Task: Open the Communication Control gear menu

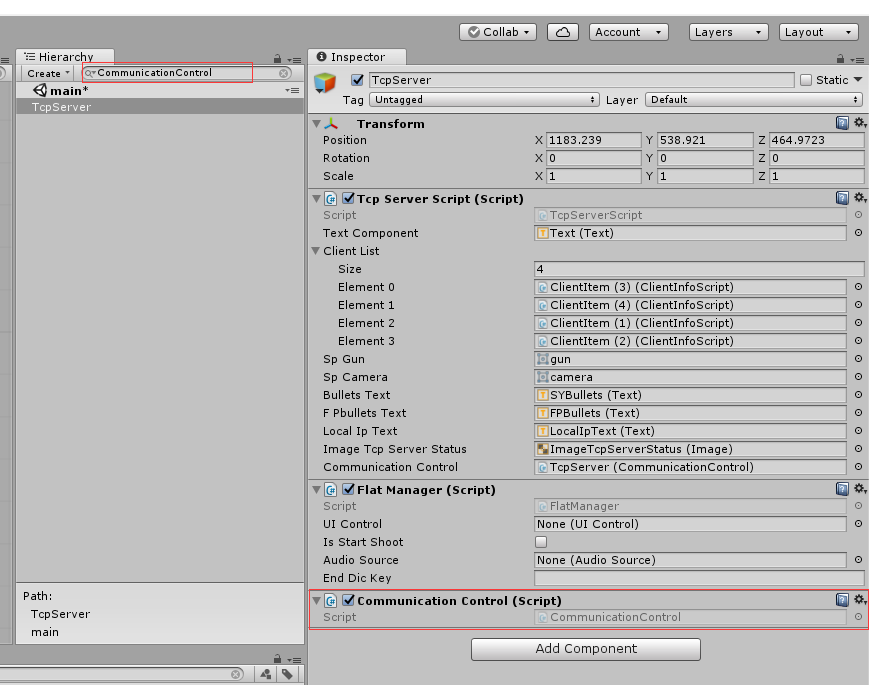Action: click(x=860, y=600)
